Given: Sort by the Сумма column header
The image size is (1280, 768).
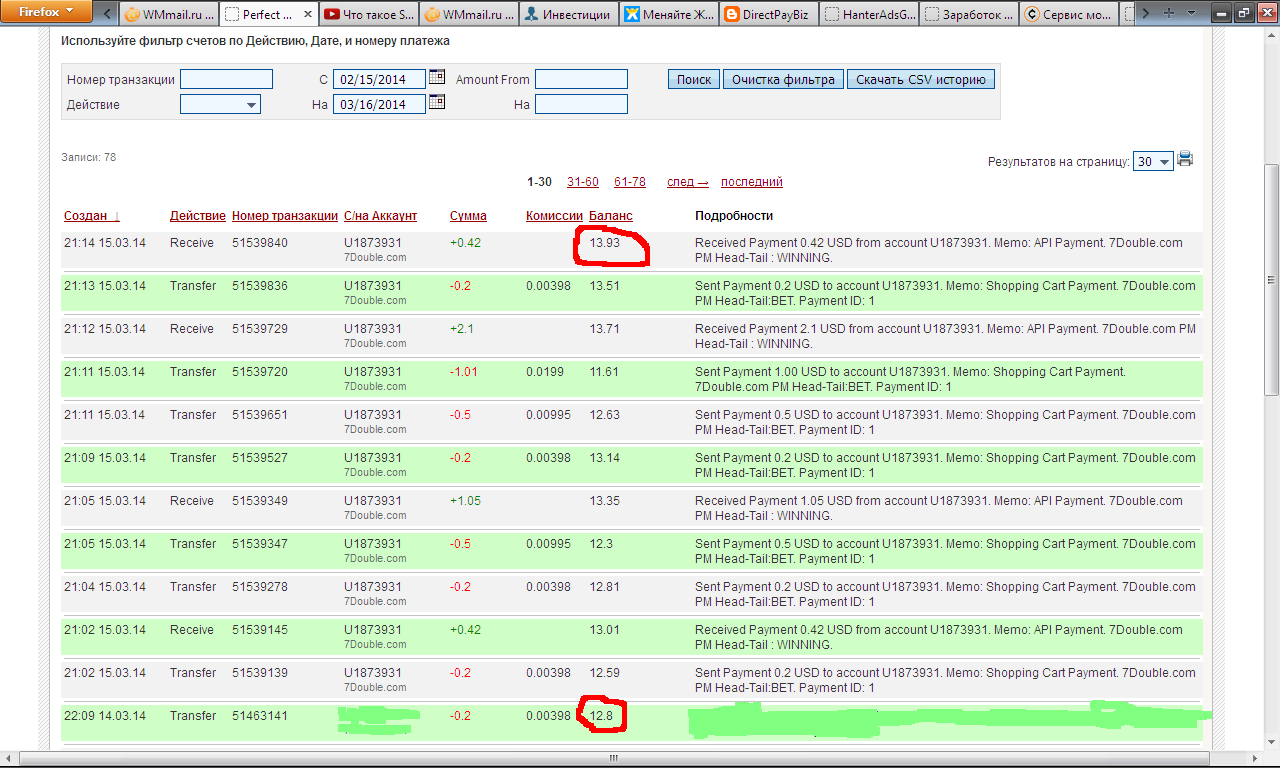Looking at the screenshot, I should [x=468, y=216].
